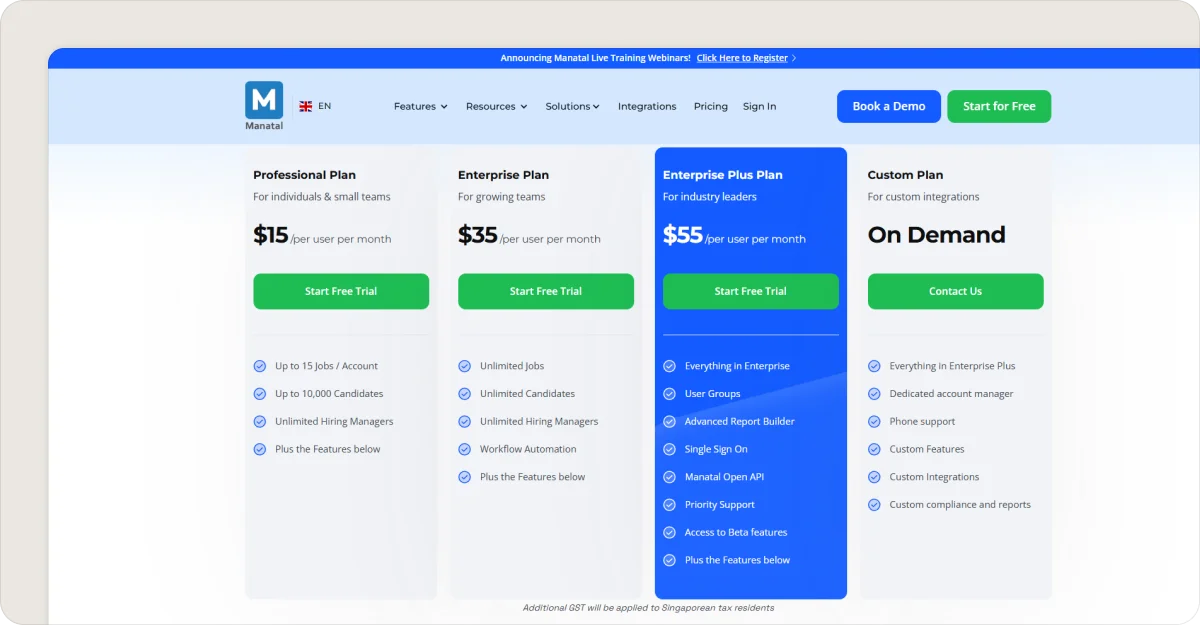Click the $15 price text
Screen dimensions: 1200x625
(x=271, y=235)
